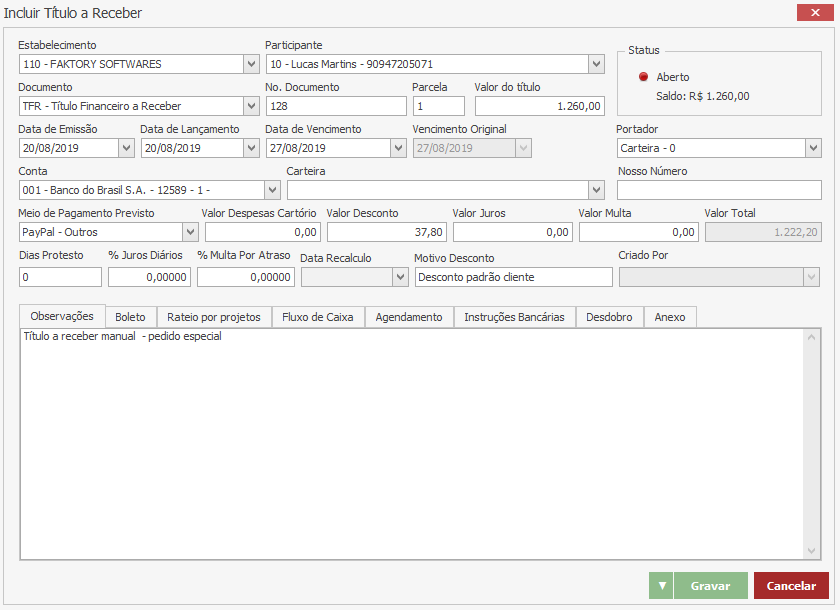Click the Valor Desconto input field
Image resolution: width=840 pixels, height=610 pixels.
coord(386,232)
